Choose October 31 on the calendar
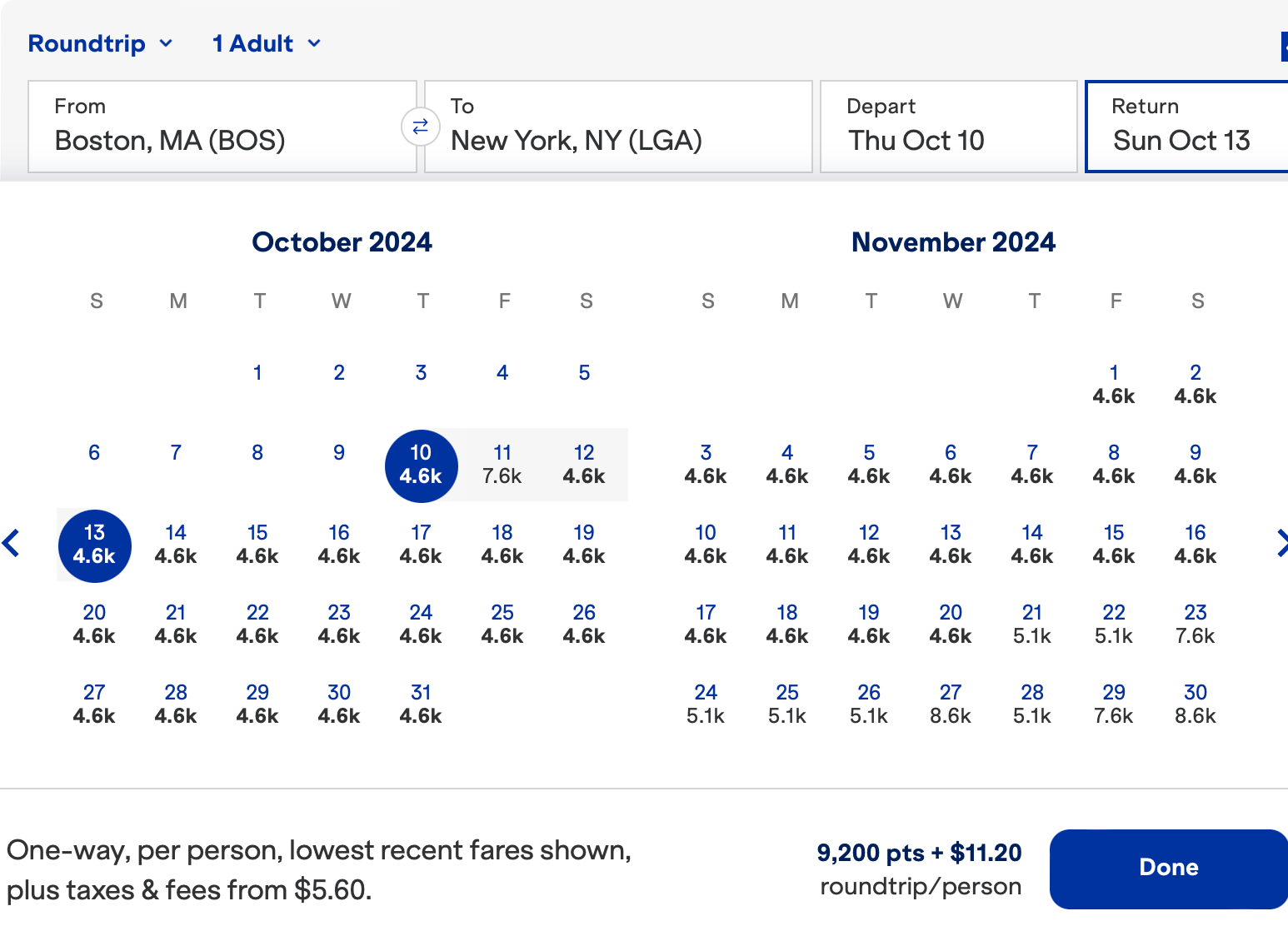This screenshot has width=1288, height=926. coord(421,704)
